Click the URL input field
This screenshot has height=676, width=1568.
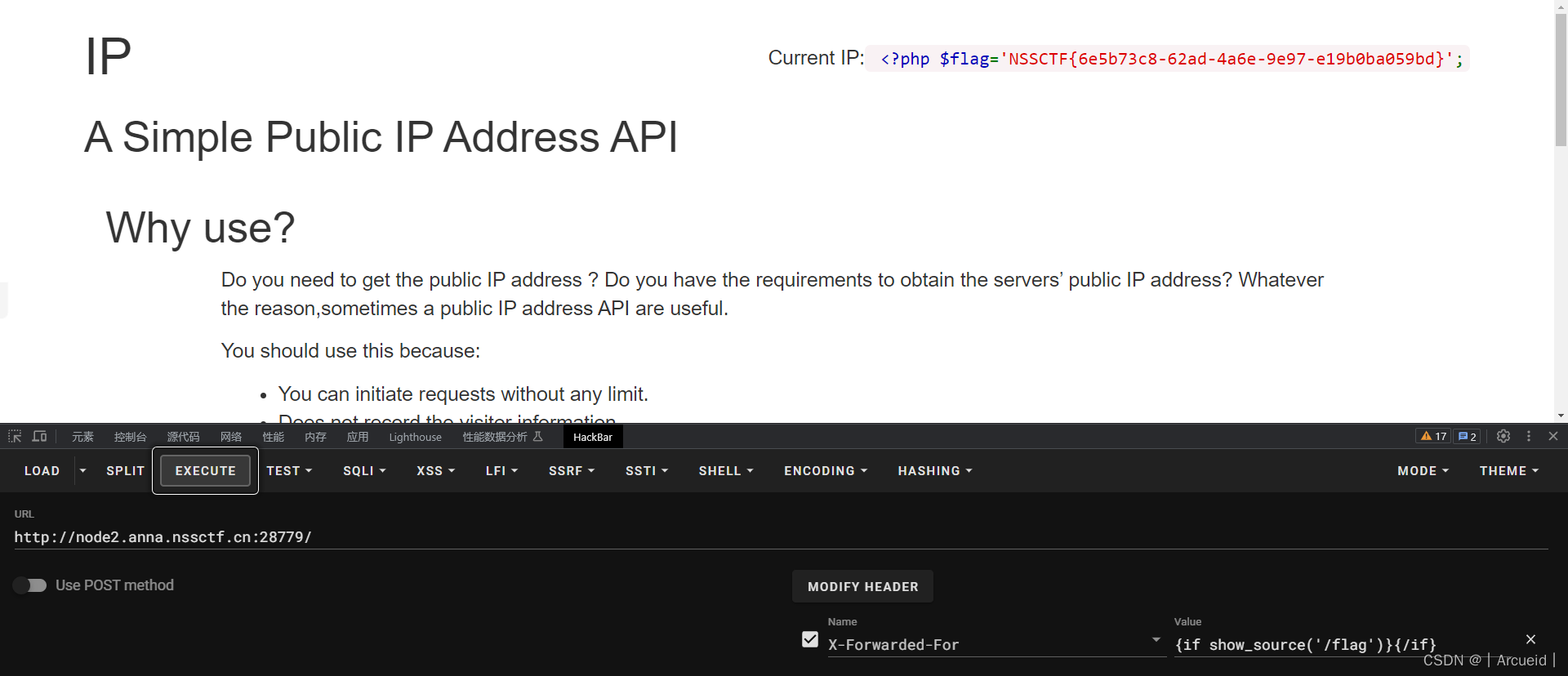[781, 537]
